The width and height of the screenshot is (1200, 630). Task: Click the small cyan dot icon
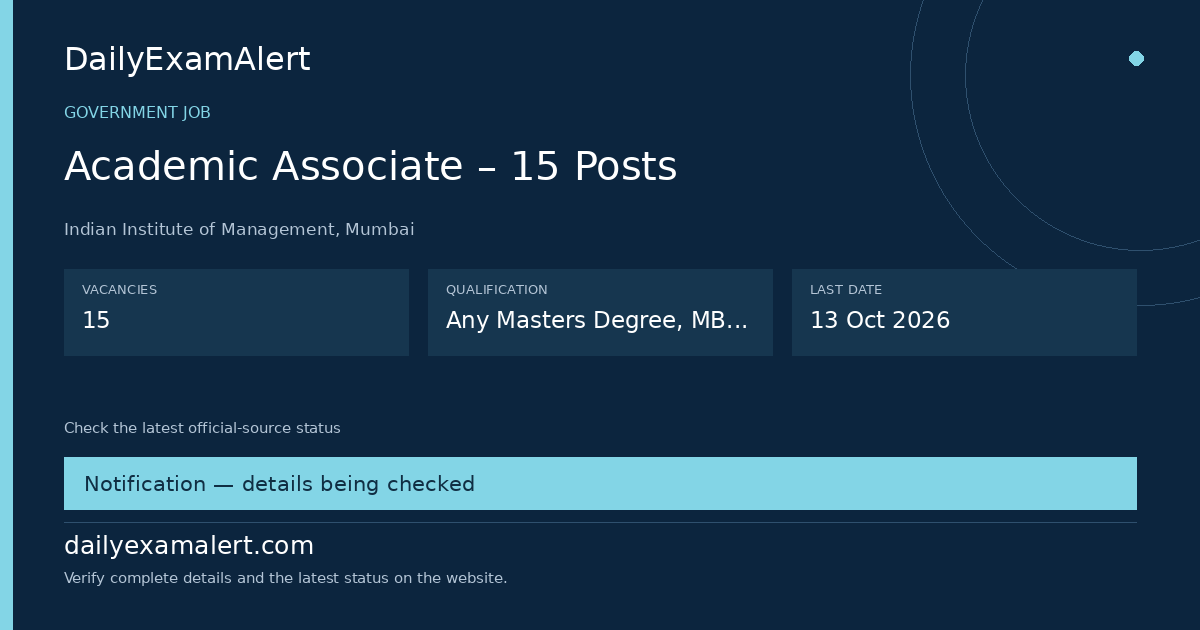coord(1136,58)
